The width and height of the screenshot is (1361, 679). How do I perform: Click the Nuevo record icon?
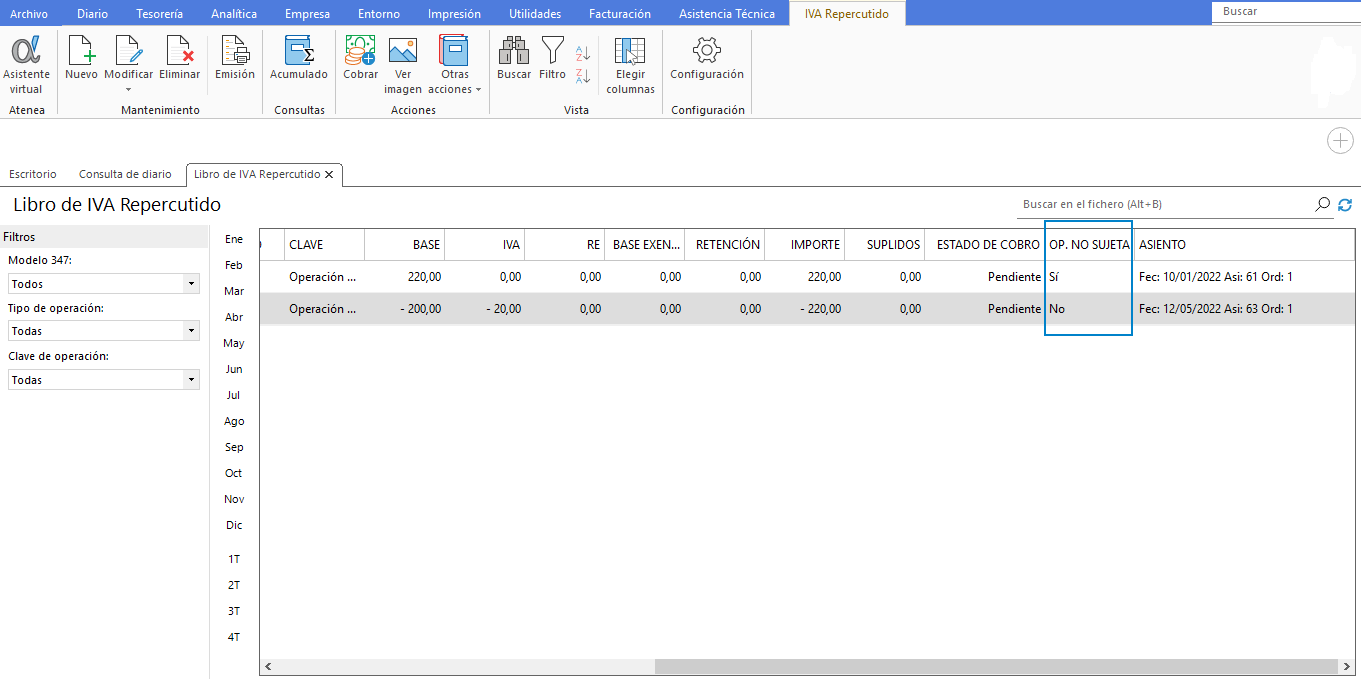[x=81, y=50]
